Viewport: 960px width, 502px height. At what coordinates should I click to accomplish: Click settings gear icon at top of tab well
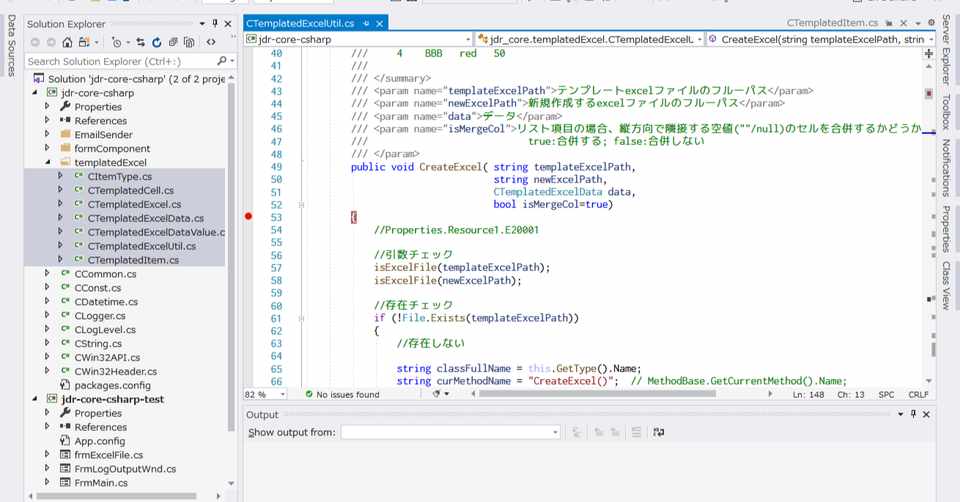[x=931, y=23]
